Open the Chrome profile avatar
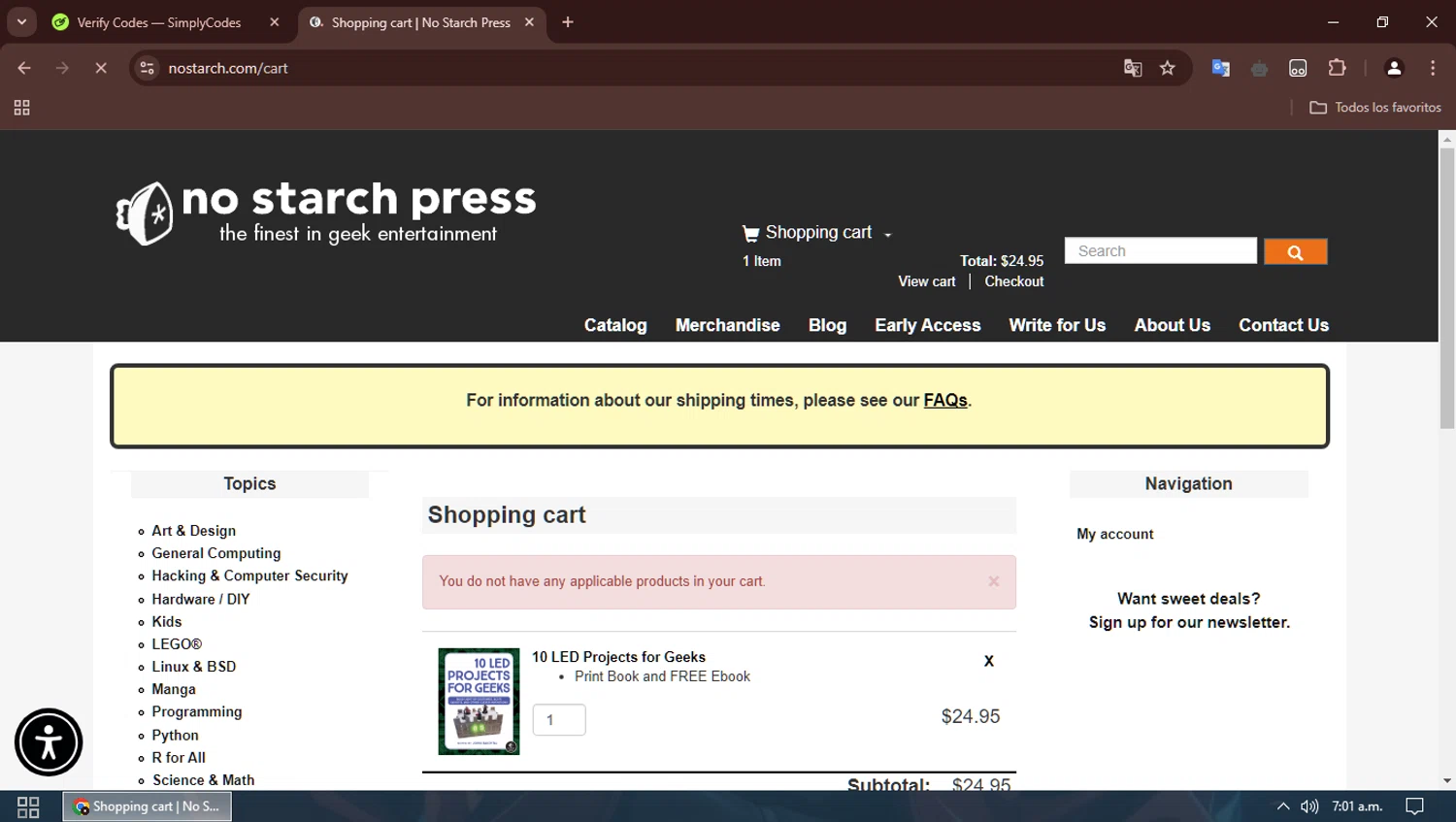This screenshot has width=1456, height=822. point(1394,68)
